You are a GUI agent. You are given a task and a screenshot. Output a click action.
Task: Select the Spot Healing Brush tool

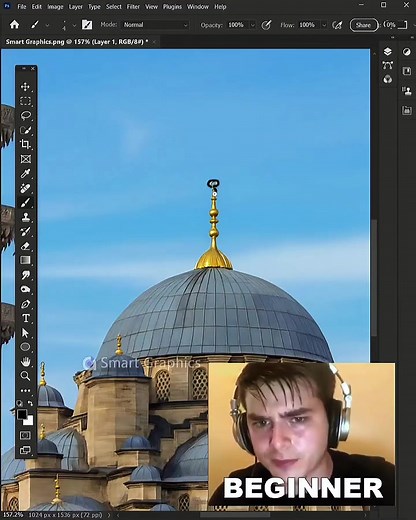25,188
